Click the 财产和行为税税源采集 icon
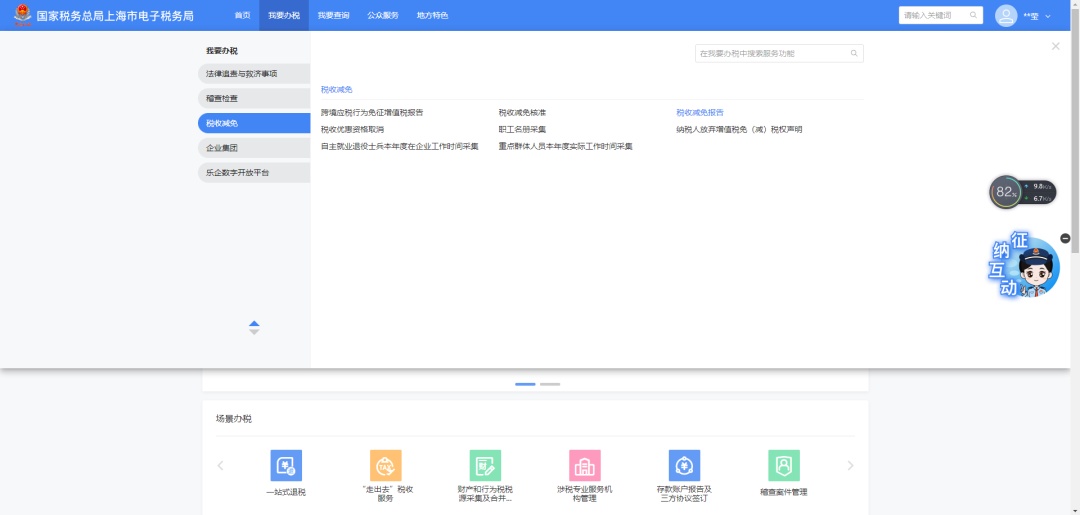 485,466
